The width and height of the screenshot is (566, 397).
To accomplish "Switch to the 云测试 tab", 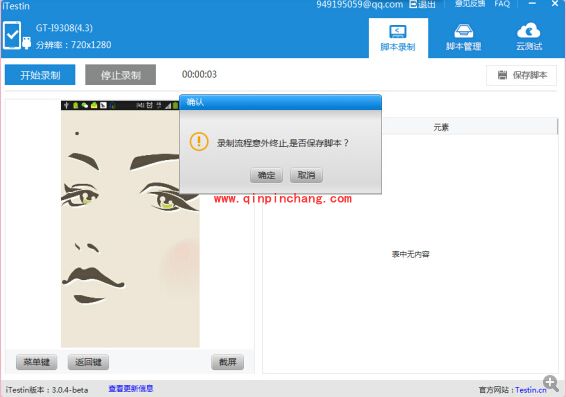I will coord(529,38).
